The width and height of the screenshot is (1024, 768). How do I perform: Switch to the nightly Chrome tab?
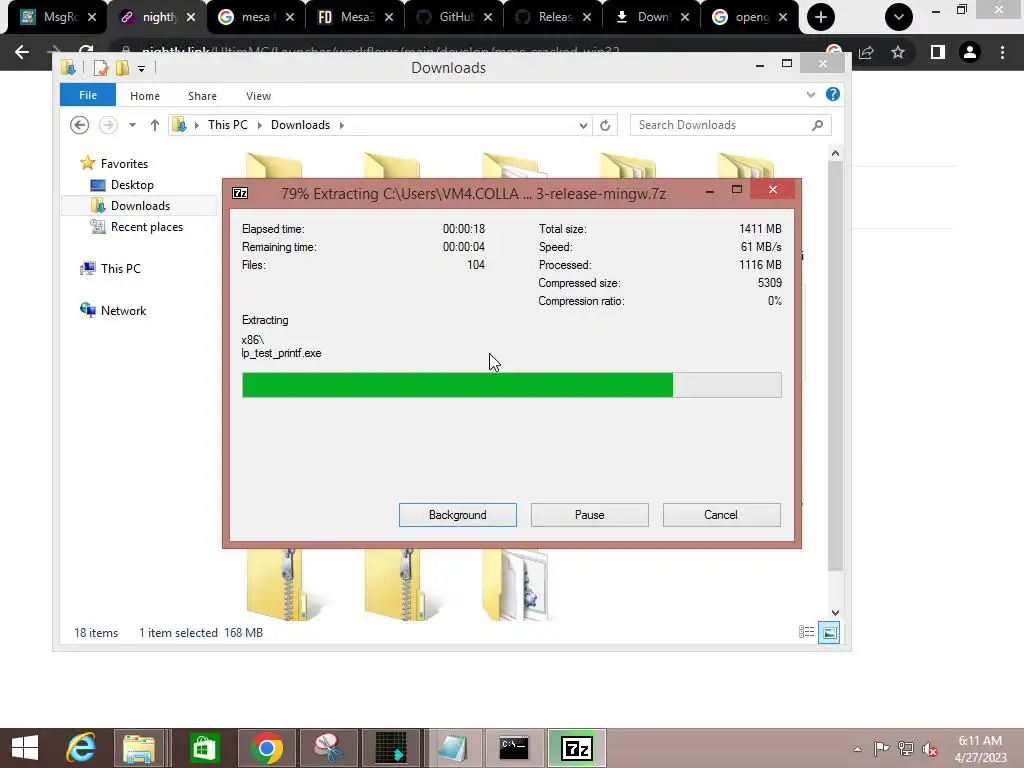pos(159,17)
